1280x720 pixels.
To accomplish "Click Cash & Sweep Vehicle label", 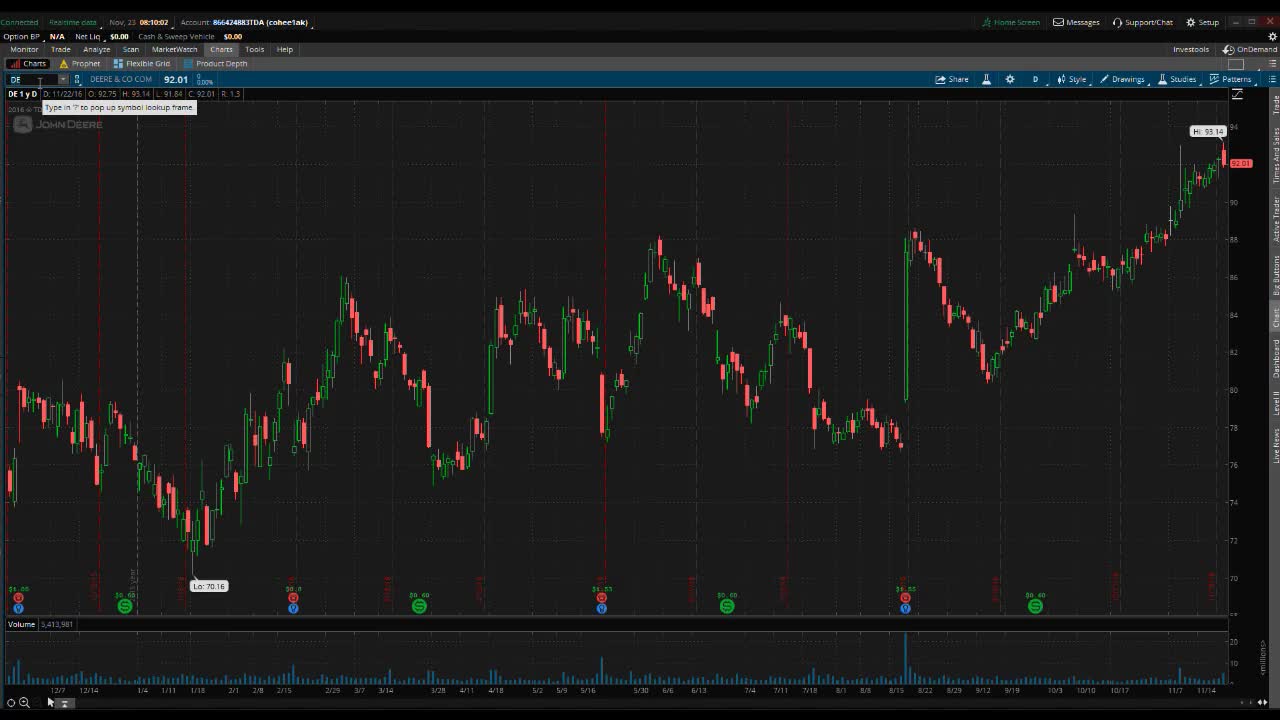I will [176, 36].
